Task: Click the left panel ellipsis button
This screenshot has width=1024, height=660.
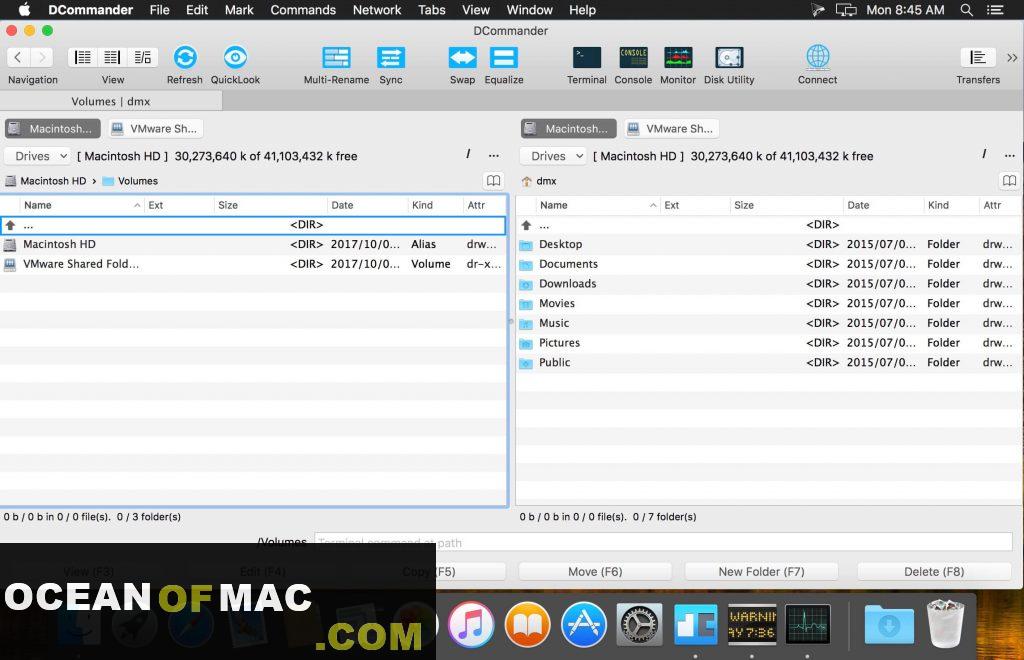Action: coord(494,155)
